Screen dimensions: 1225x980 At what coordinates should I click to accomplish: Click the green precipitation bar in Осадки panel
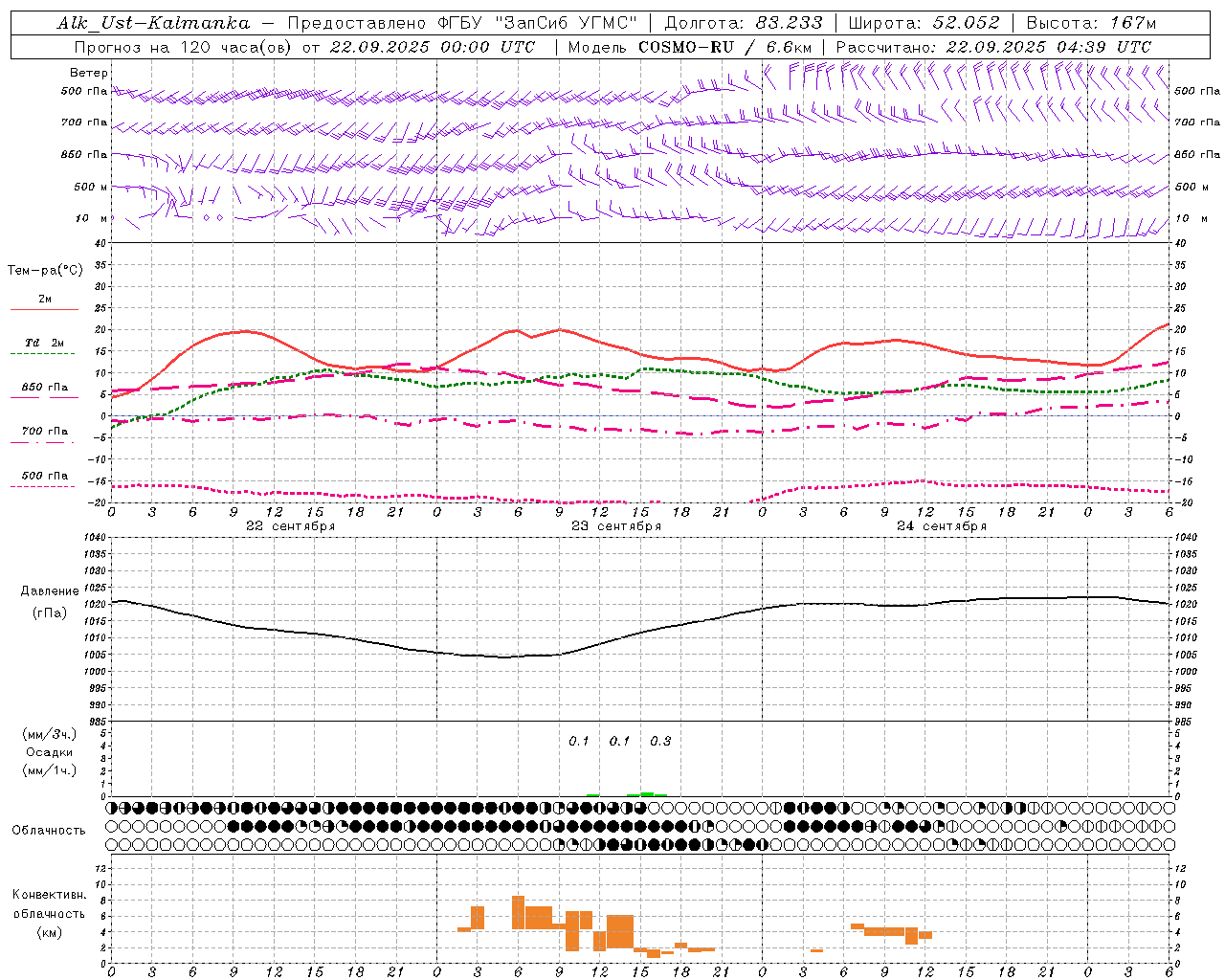point(647,793)
